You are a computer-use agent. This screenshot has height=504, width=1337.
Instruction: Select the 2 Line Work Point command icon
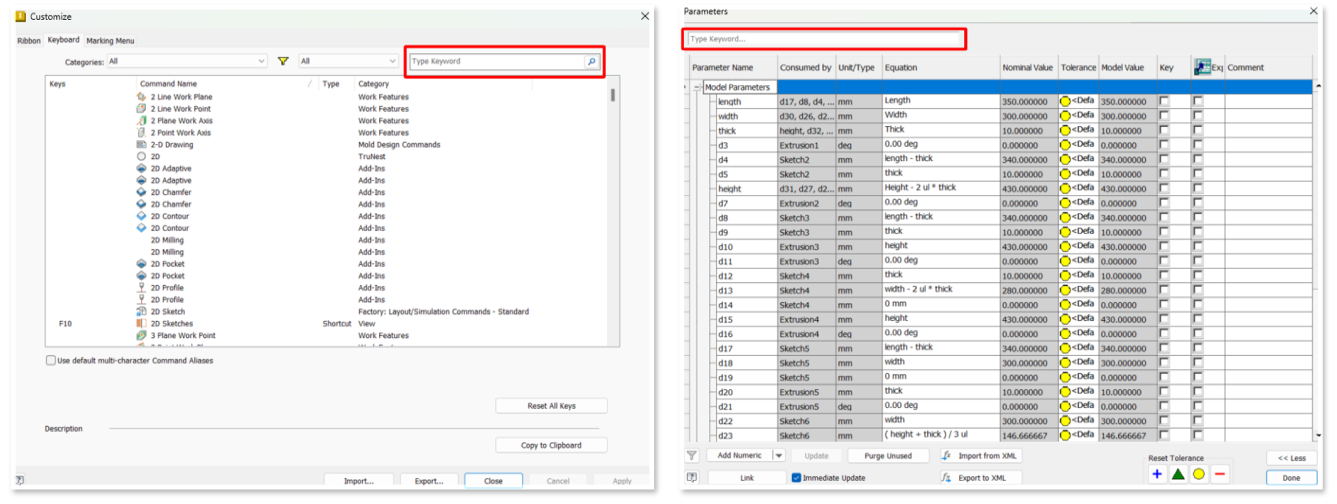click(141, 109)
